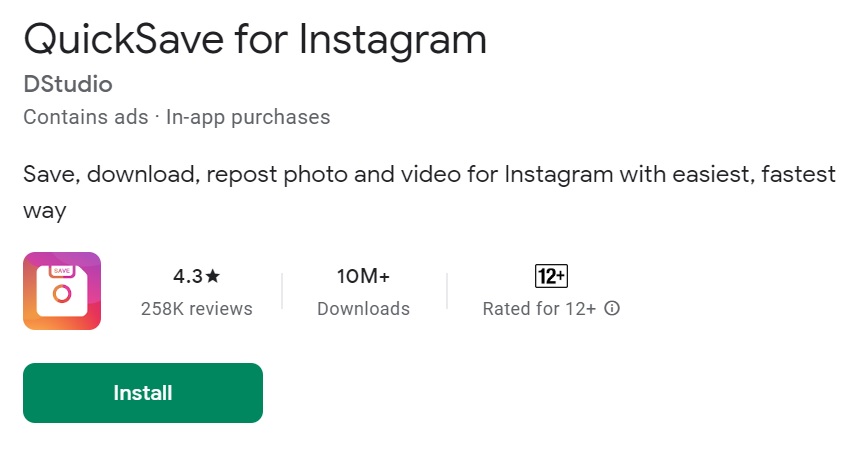Click the Rated for 12+ text

(539, 309)
